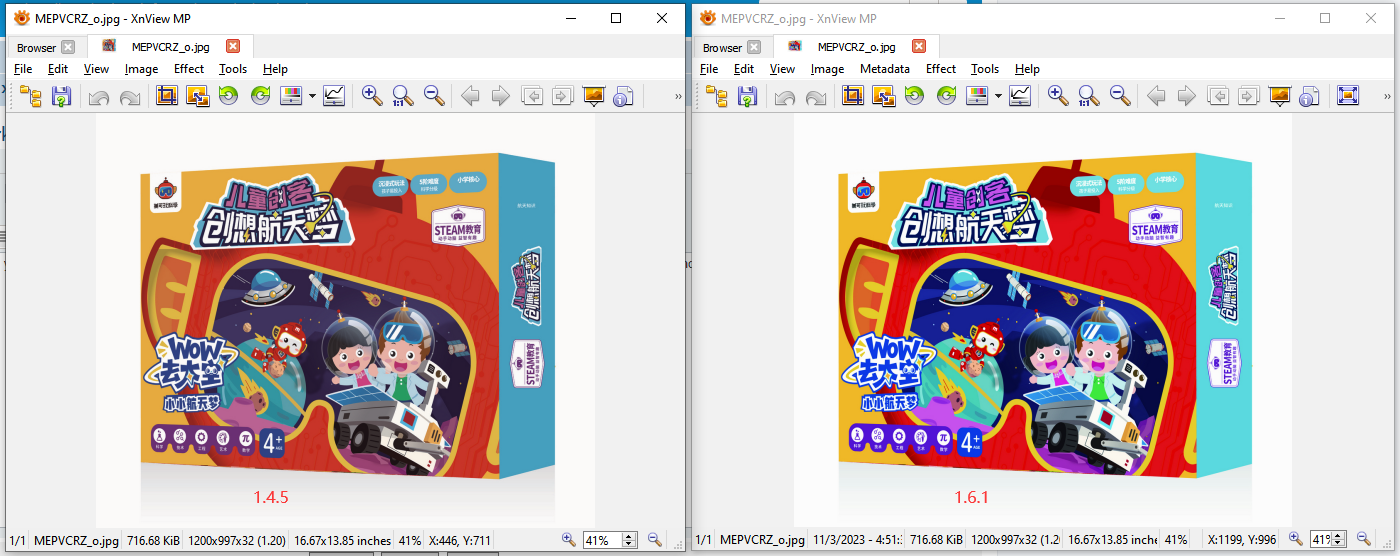Open the Levels curve tool in right window
The image size is (1400, 556).
coord(1020,96)
